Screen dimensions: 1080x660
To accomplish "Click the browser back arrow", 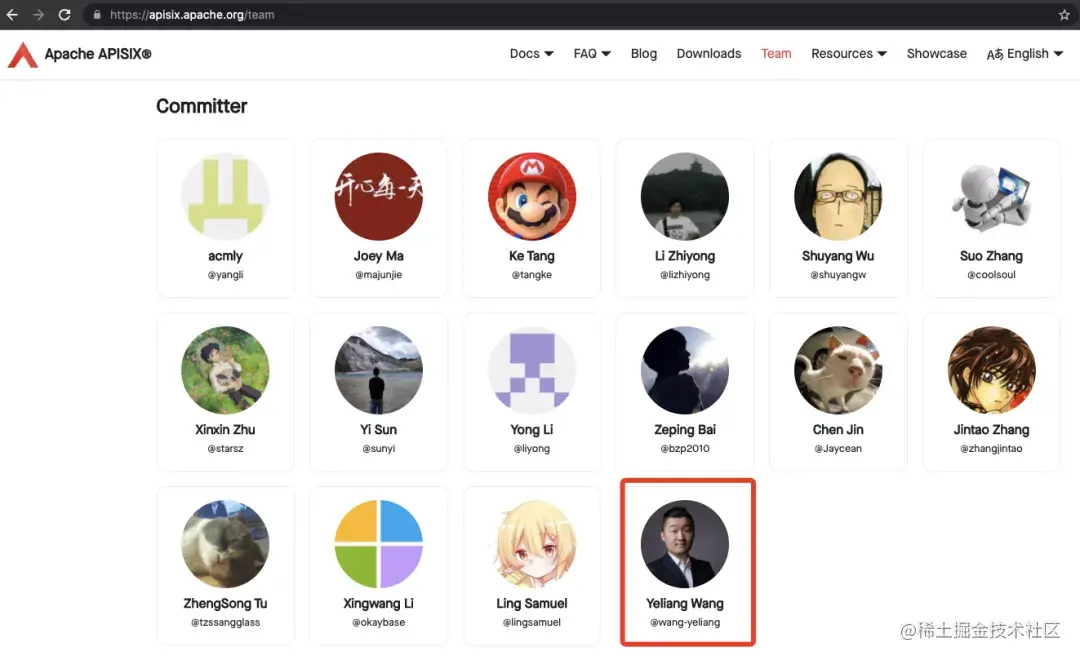I will point(12,14).
